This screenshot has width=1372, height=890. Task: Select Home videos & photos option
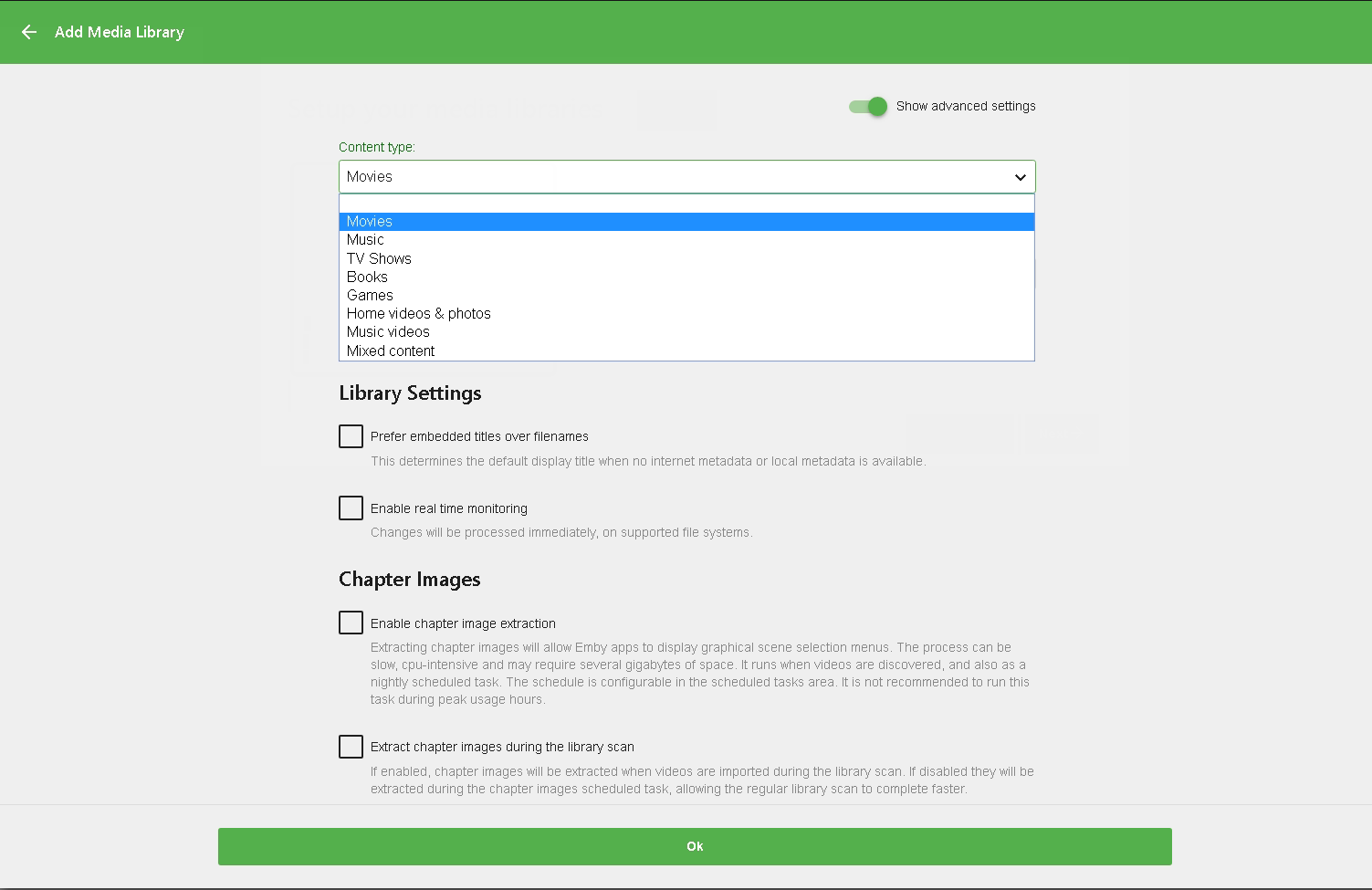tap(418, 314)
